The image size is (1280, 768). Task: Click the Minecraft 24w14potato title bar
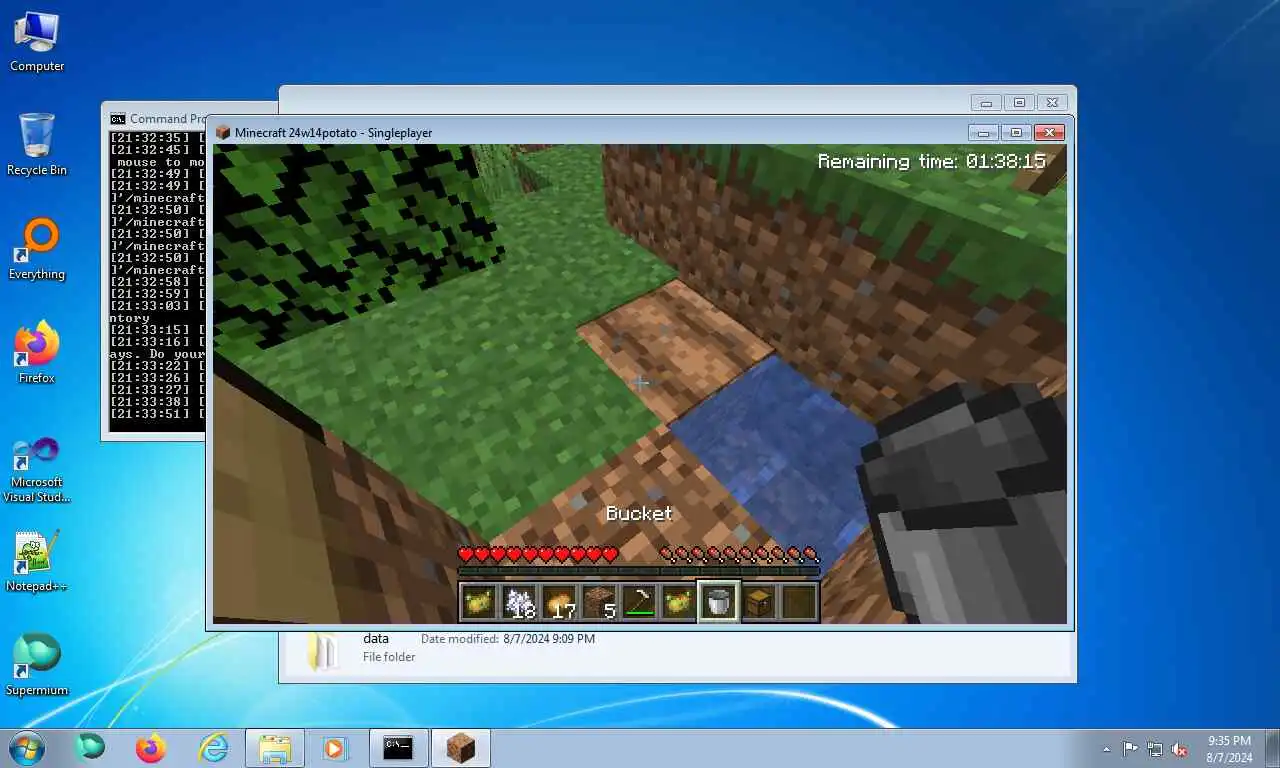(590, 132)
